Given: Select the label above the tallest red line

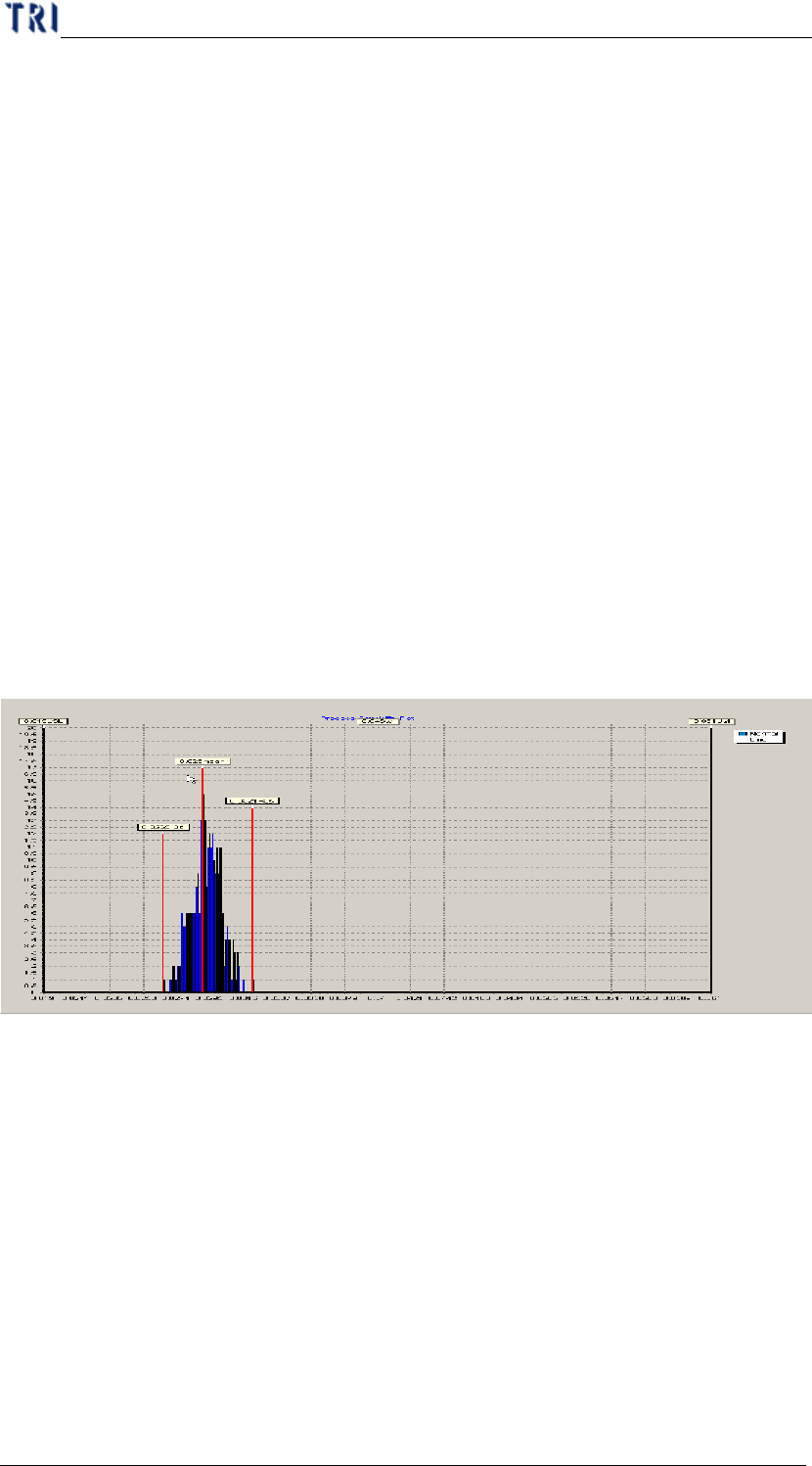Looking at the screenshot, I should [x=203, y=760].
